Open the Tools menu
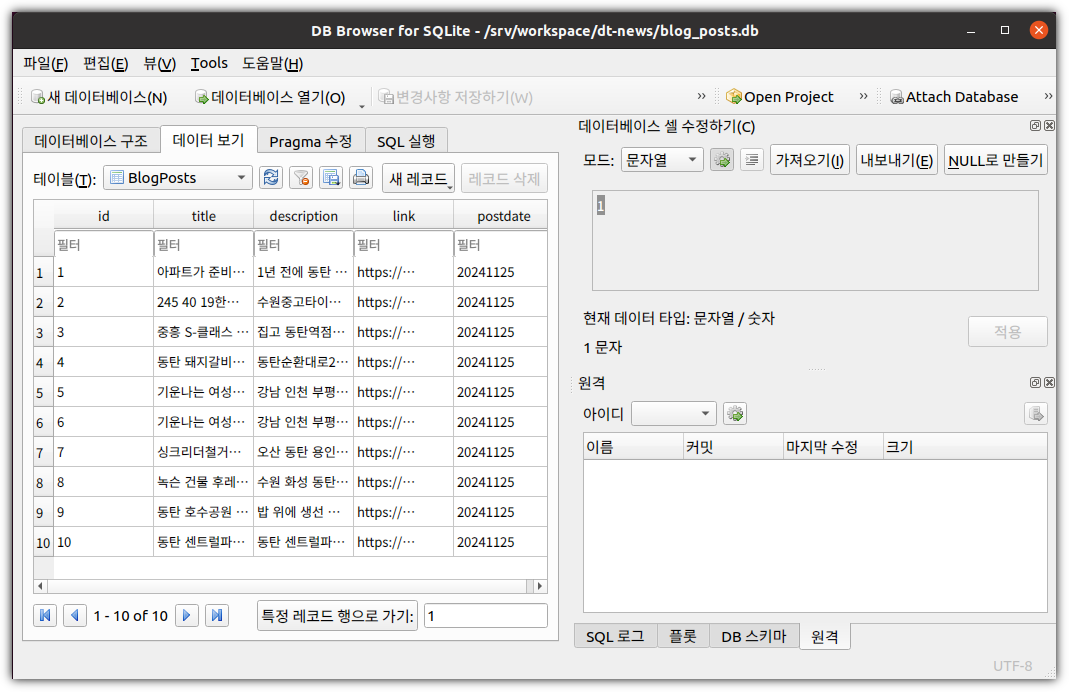 pyautogui.click(x=209, y=63)
